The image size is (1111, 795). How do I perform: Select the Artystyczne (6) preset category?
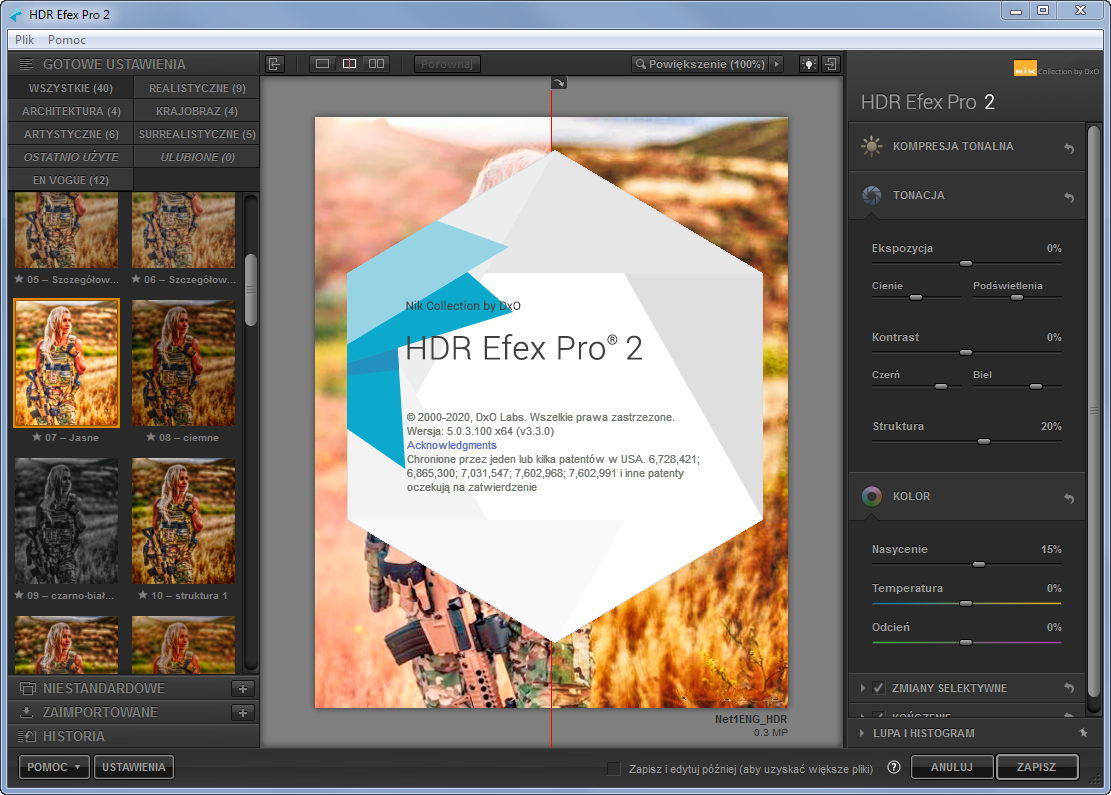pos(70,134)
